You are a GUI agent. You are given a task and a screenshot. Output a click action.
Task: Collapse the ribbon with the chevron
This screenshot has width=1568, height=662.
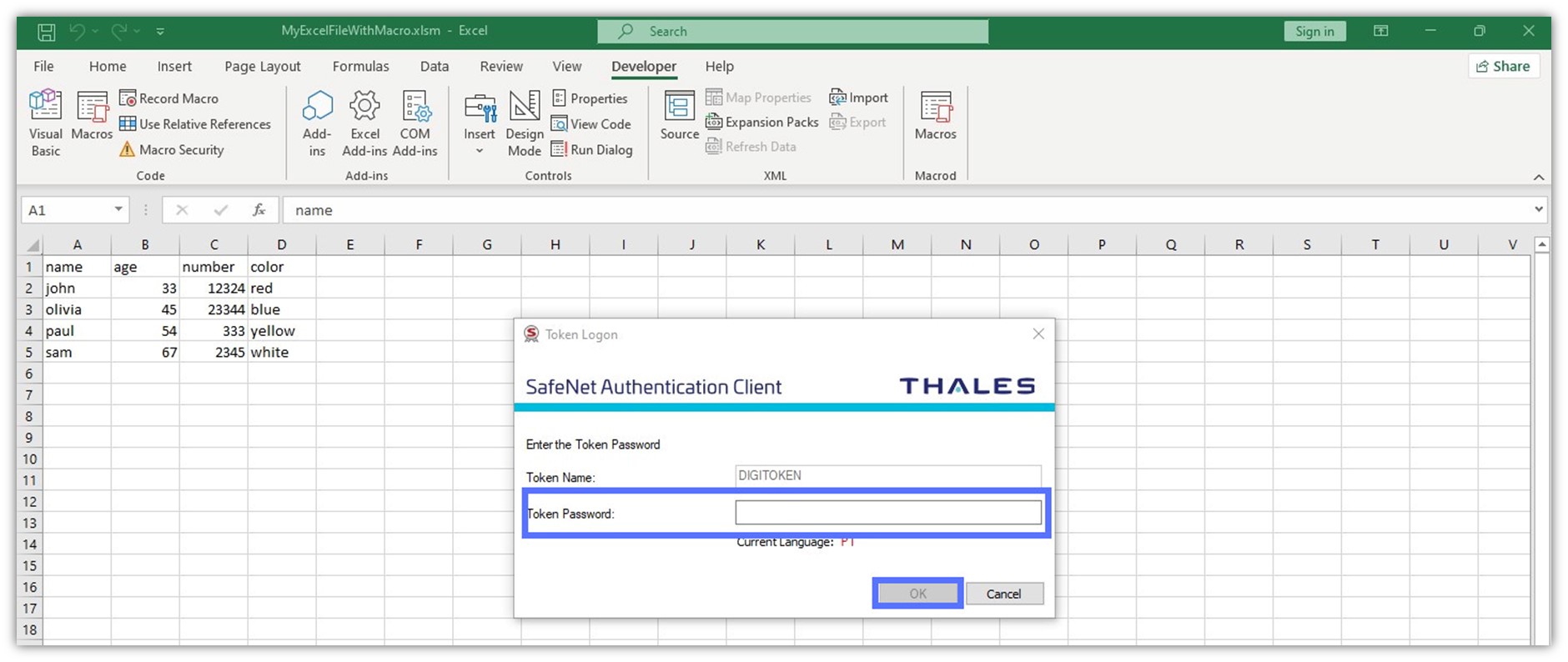coord(1538,177)
